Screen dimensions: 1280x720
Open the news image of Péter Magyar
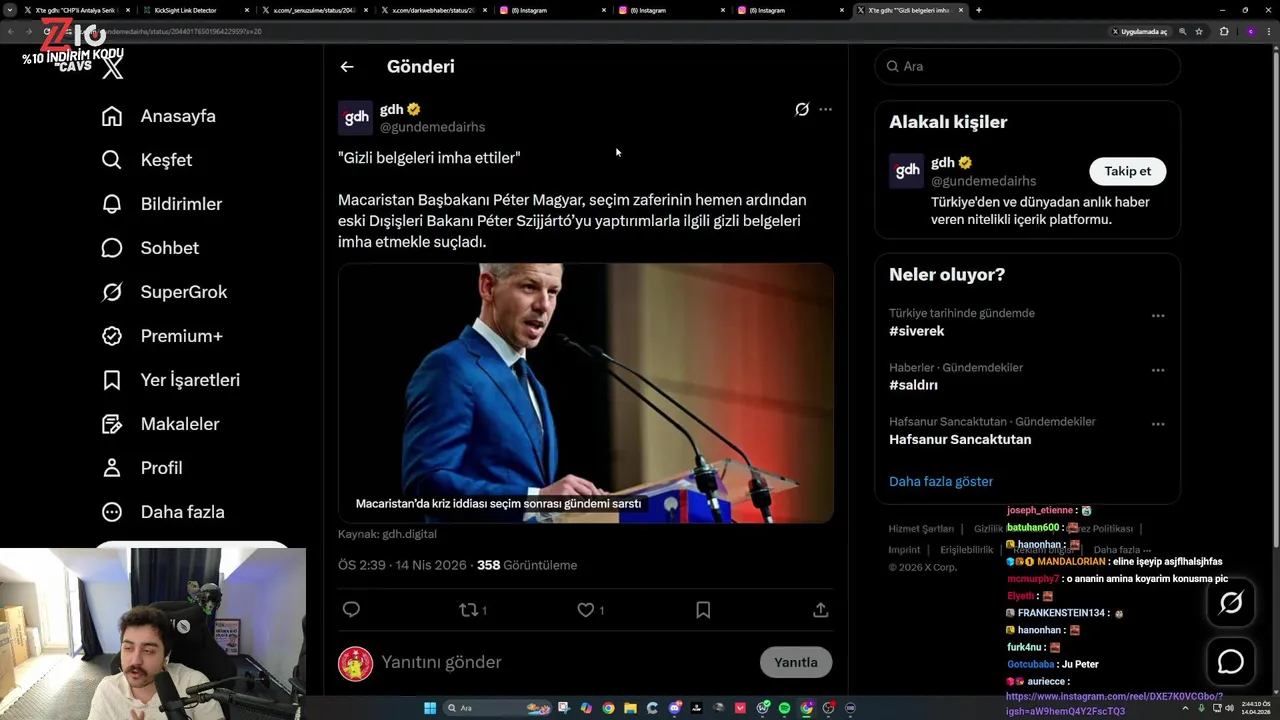(586, 393)
